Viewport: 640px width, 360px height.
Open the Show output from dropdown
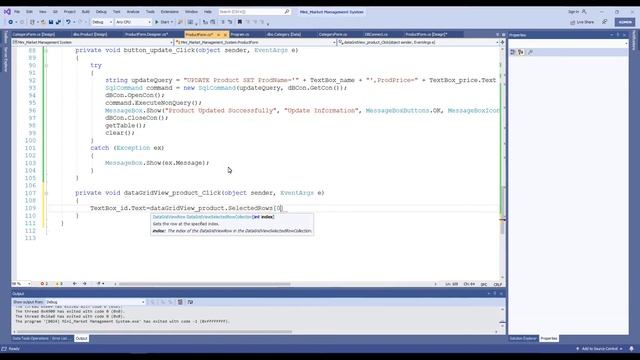(x=95, y=302)
